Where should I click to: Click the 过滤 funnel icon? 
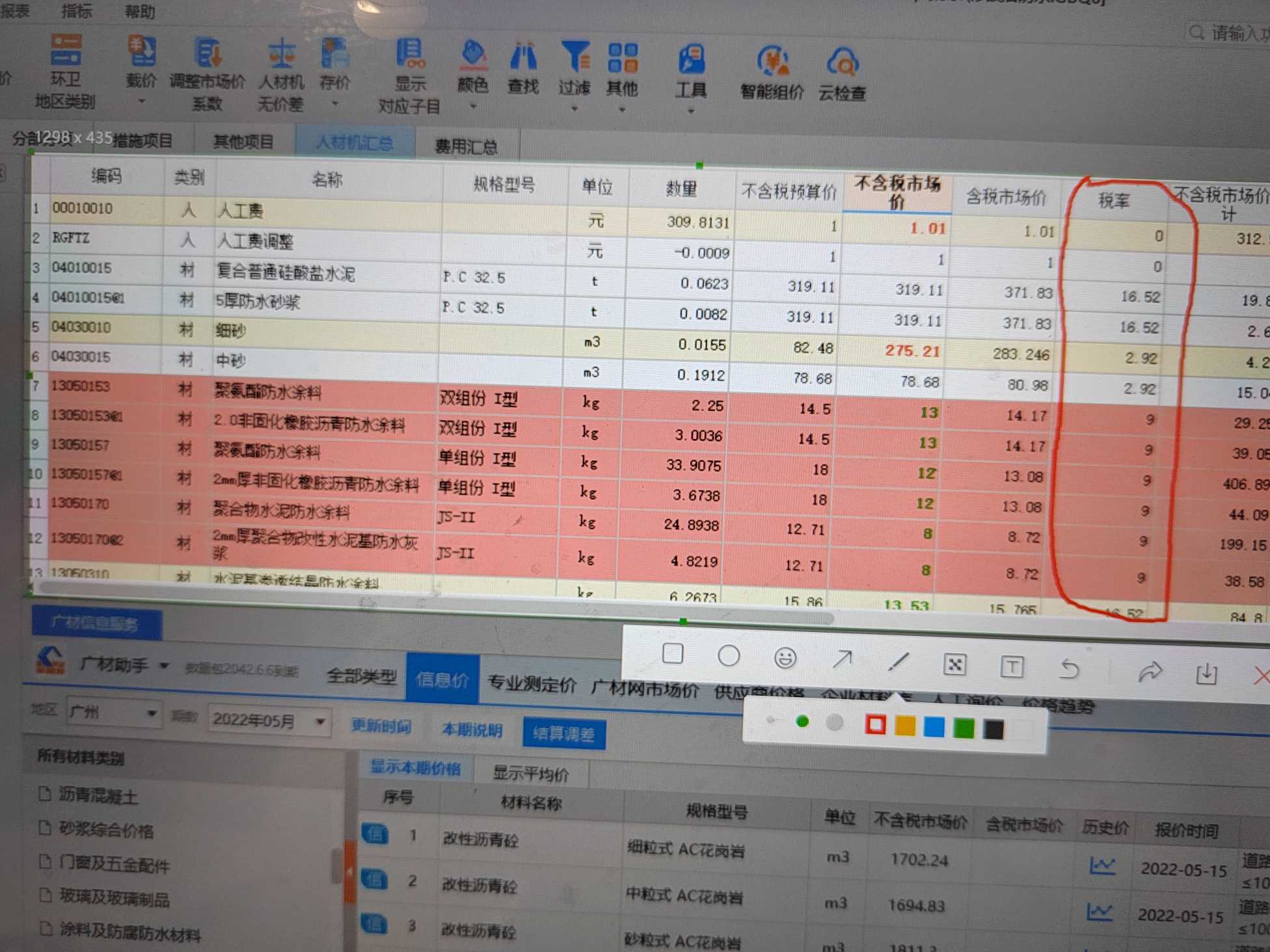pyautogui.click(x=575, y=57)
